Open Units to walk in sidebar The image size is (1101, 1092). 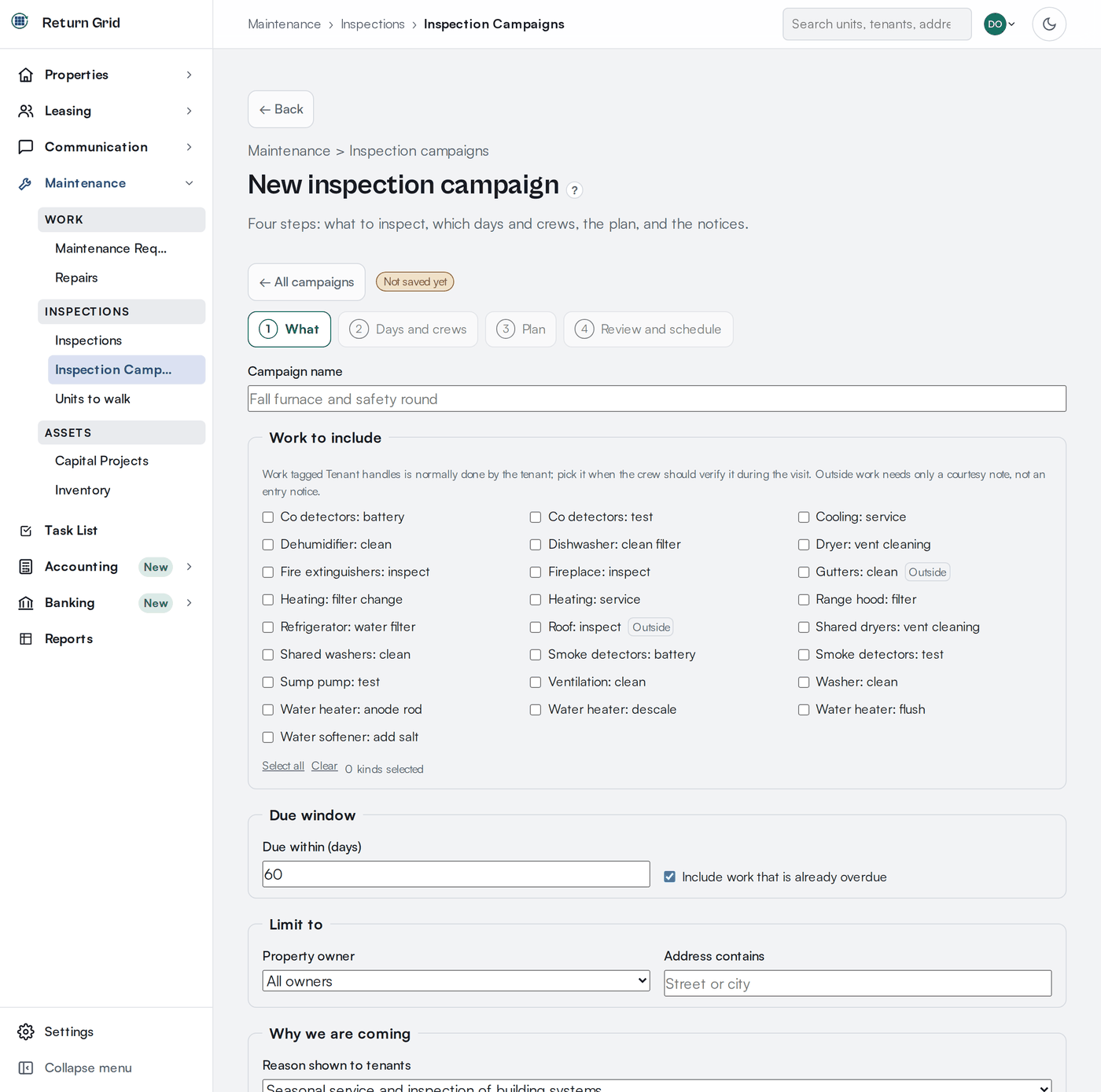tap(127, 399)
